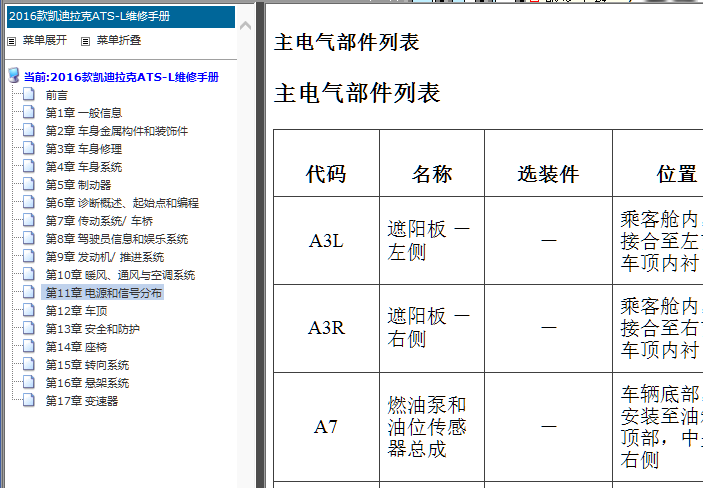The width and height of the screenshot is (703, 488).
Task: Select 第4章 车身系统 chapter
Action: point(84,167)
